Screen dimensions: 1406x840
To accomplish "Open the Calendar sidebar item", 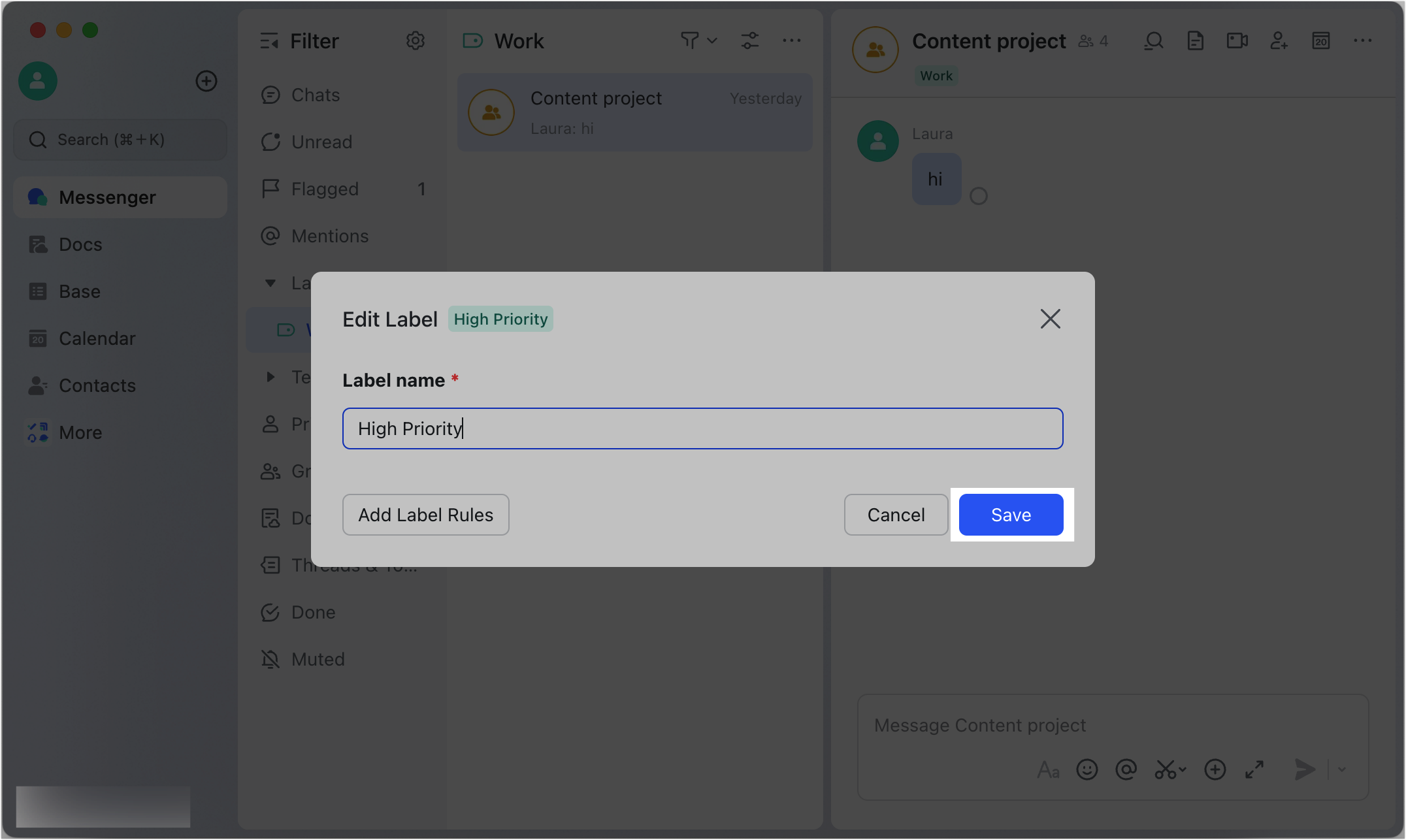I will pyautogui.click(x=97, y=338).
